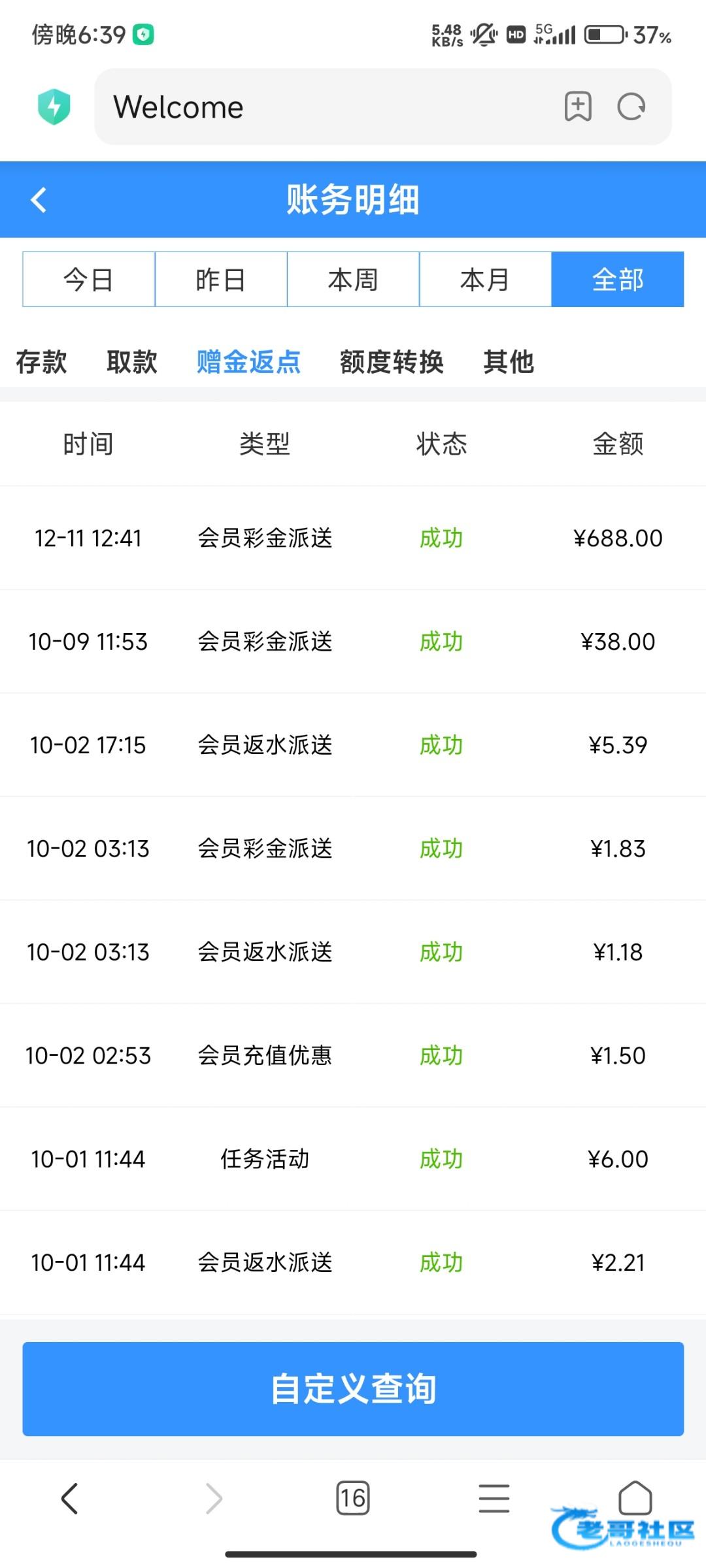The image size is (706, 1568).
Task: Switch to the 本月 date filter
Action: pos(485,280)
